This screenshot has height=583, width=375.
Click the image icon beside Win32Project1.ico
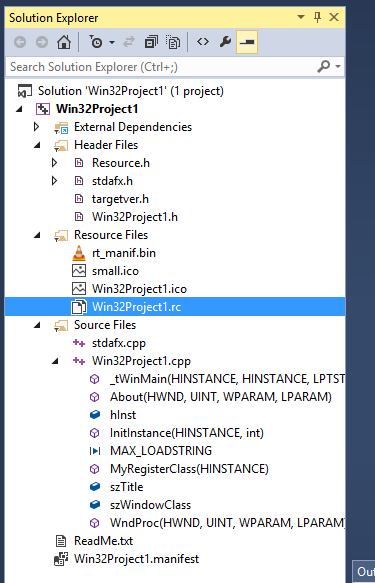tap(79, 289)
